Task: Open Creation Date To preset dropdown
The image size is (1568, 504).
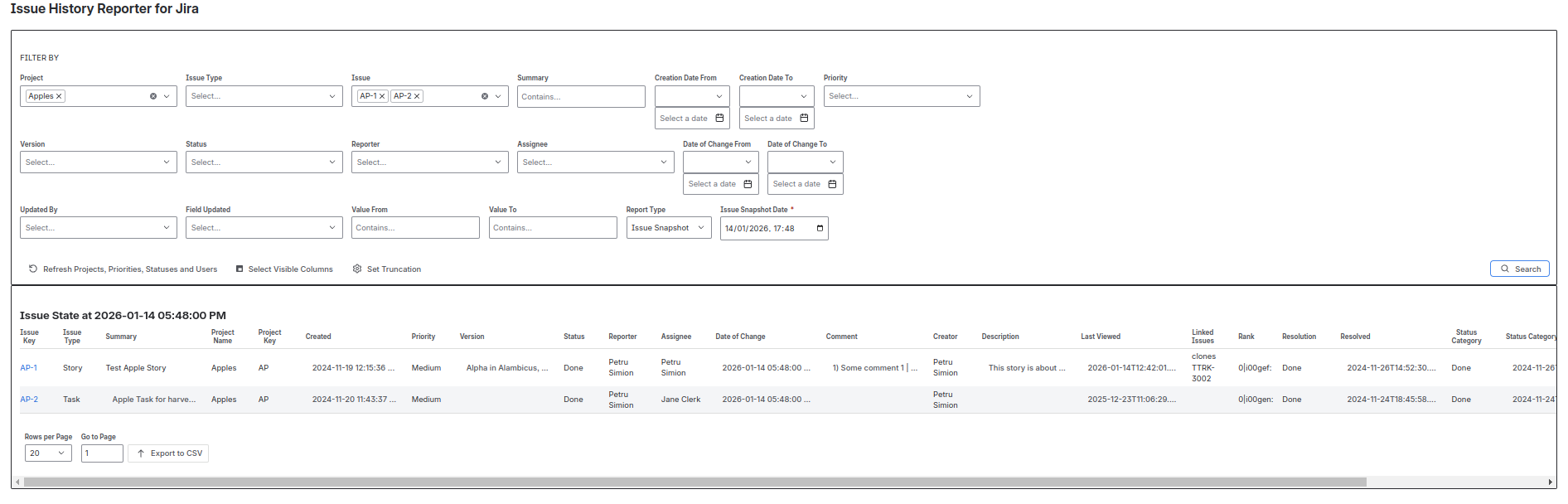Action: (x=777, y=96)
